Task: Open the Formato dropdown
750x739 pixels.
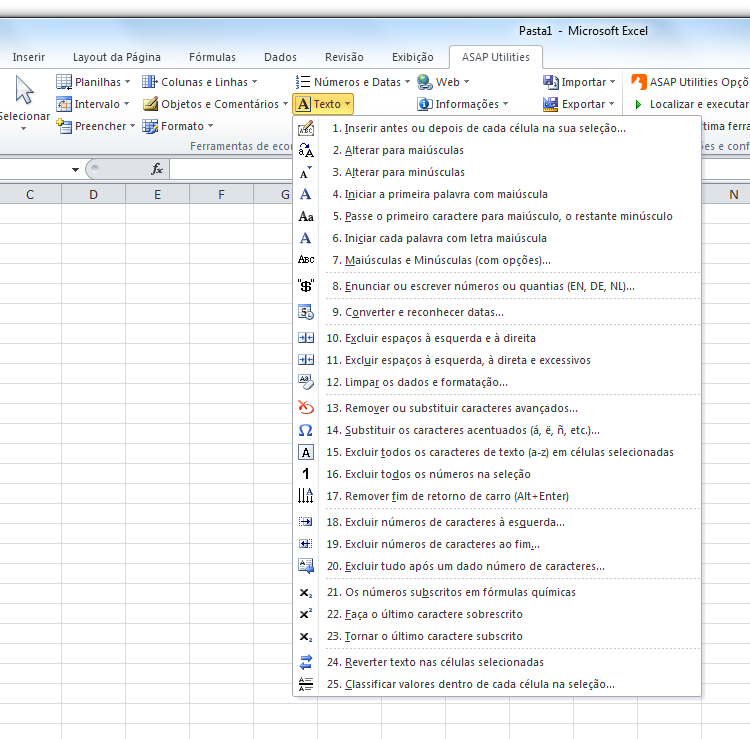Action: click(177, 126)
